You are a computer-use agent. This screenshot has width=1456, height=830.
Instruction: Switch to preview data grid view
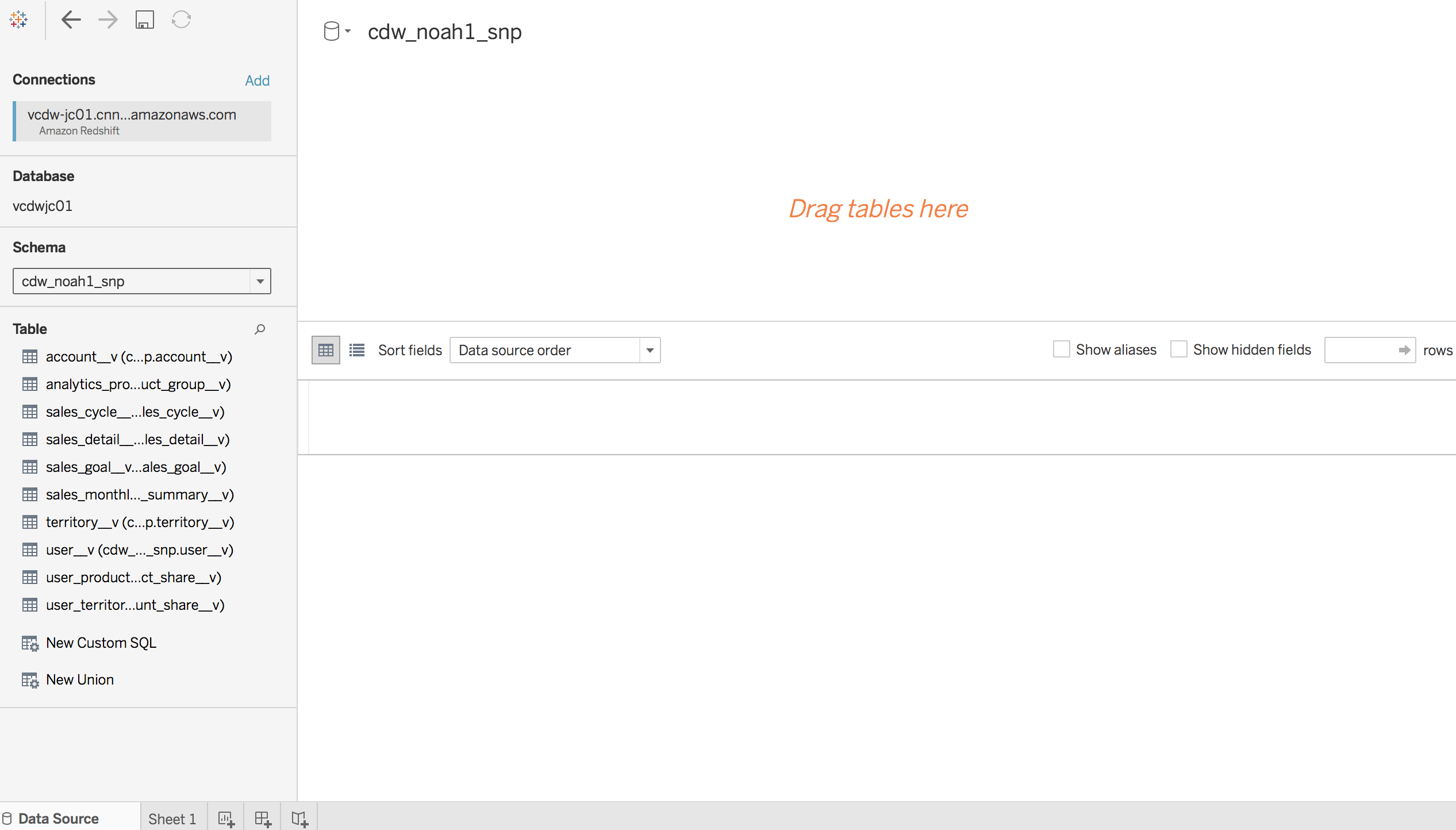(325, 350)
